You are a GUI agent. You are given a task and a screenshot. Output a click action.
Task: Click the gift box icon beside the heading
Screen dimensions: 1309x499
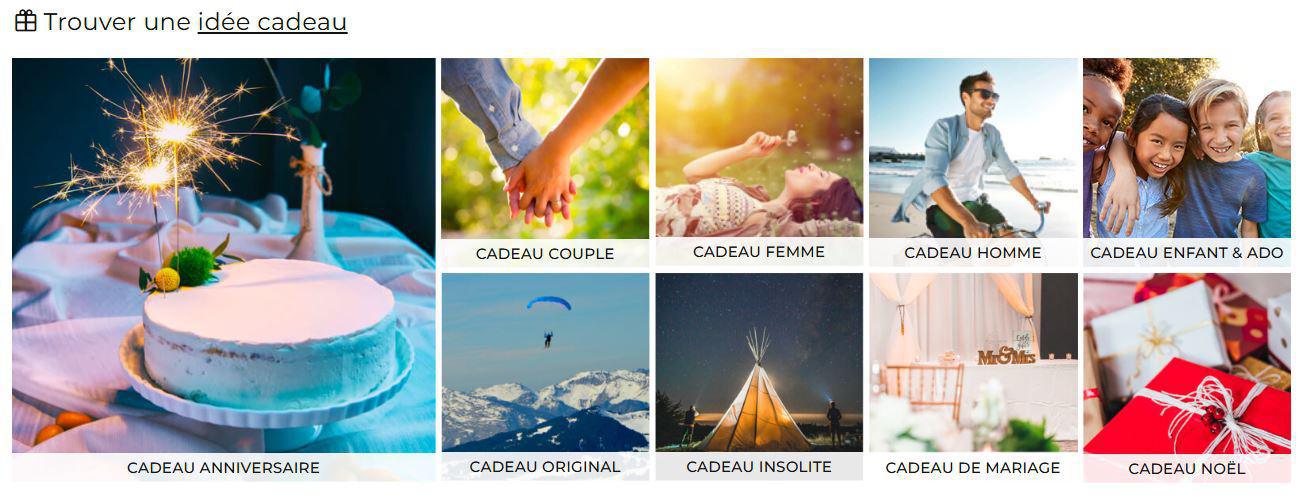pos(25,20)
